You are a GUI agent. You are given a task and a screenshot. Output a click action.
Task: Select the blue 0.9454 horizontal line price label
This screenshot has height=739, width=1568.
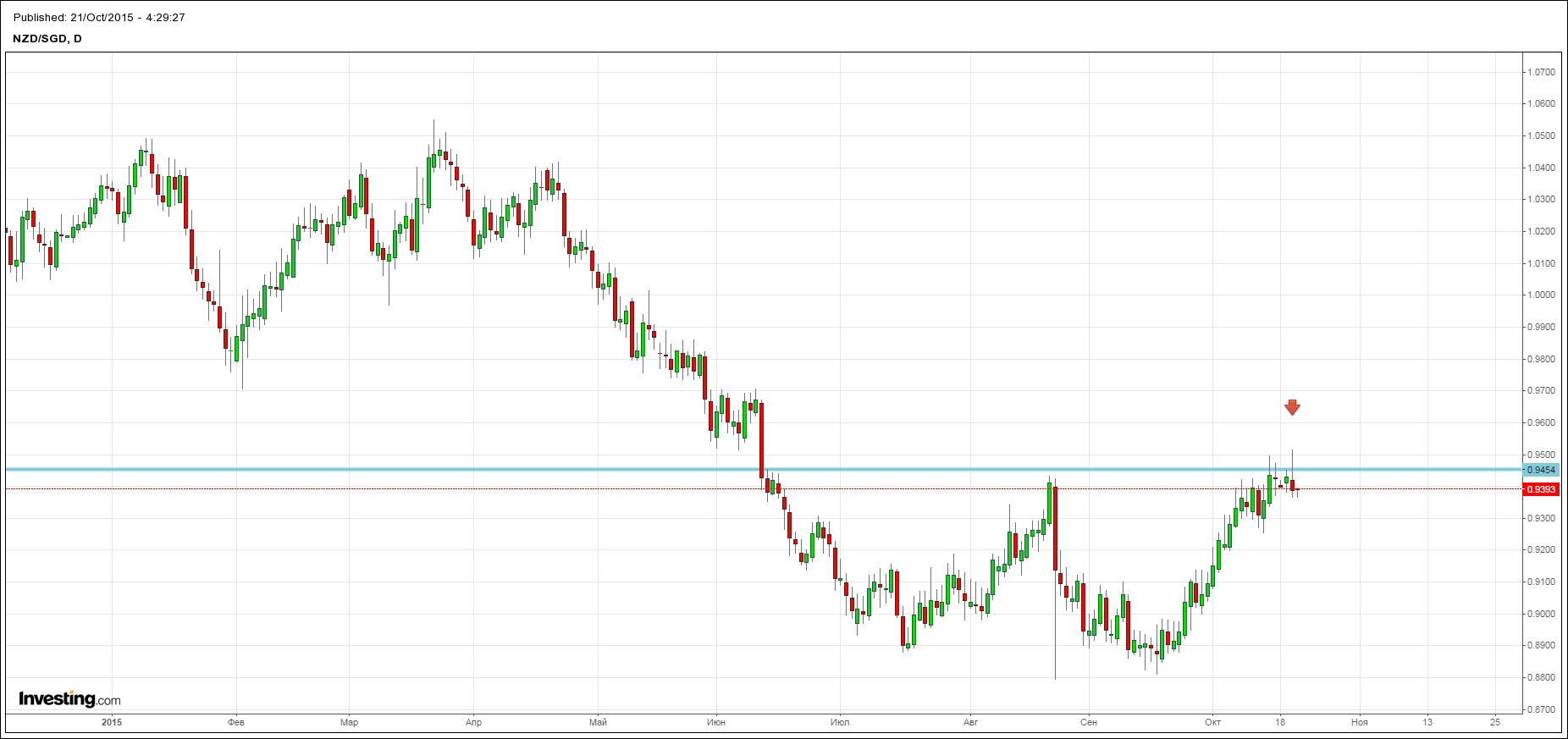point(1542,470)
